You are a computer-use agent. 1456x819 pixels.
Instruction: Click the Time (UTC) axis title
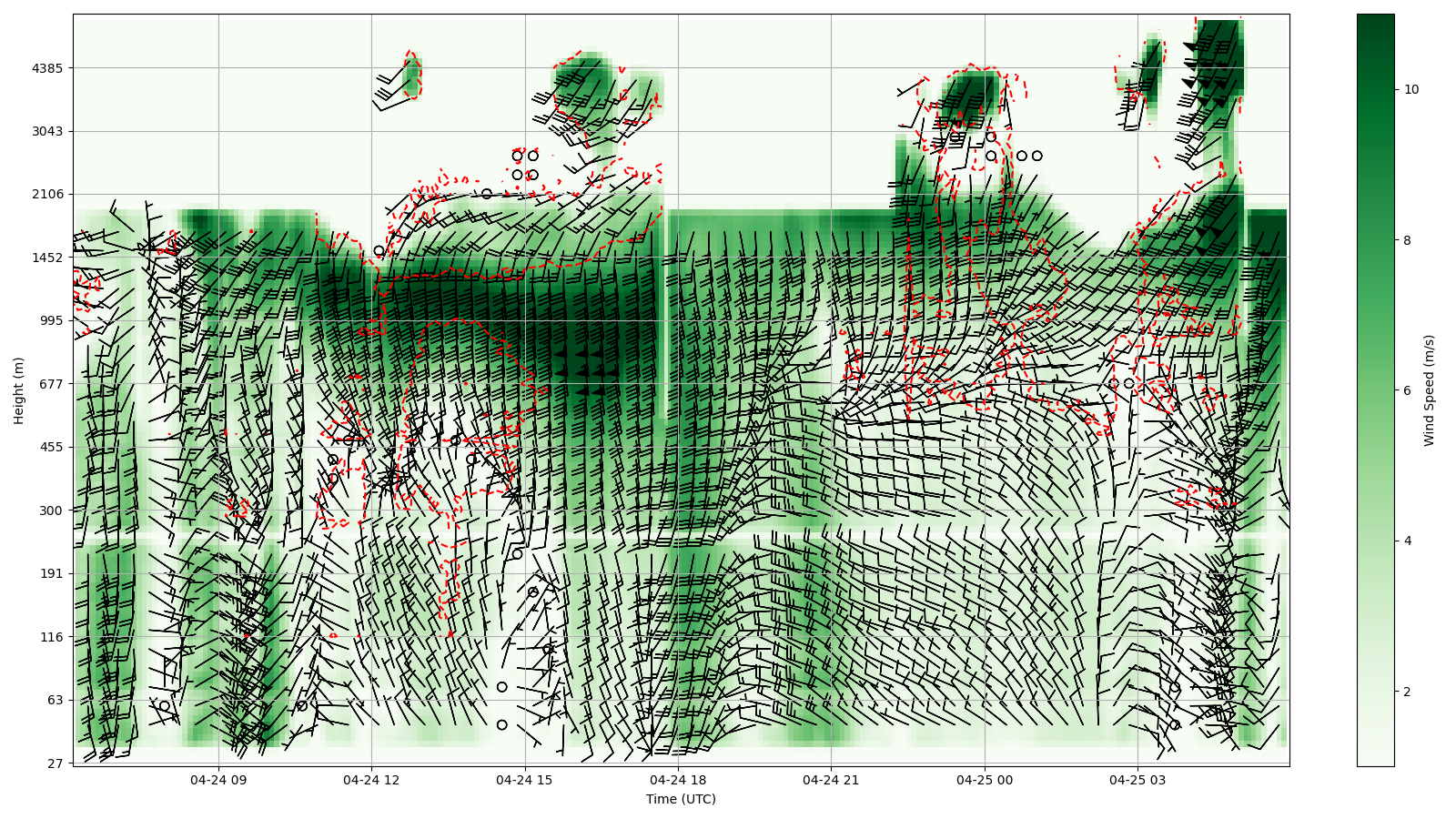coord(681,799)
